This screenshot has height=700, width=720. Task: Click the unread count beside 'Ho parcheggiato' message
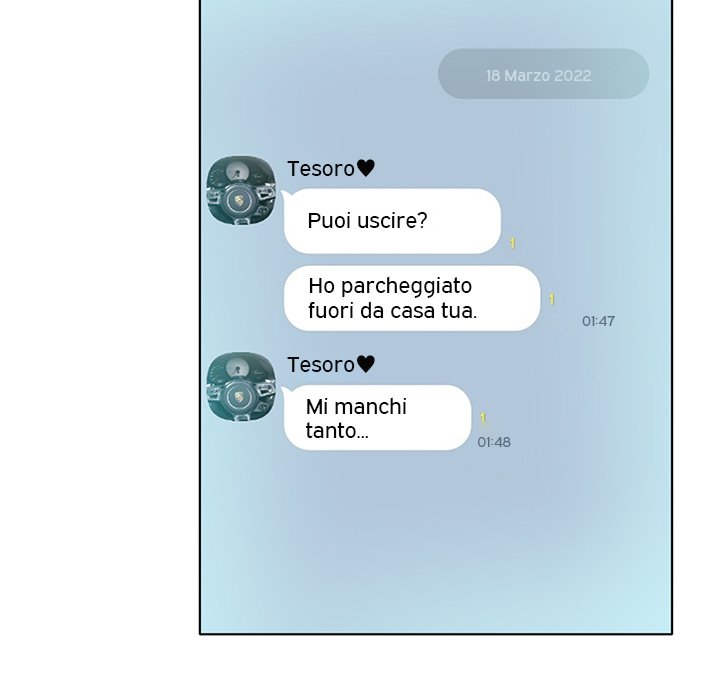(552, 299)
